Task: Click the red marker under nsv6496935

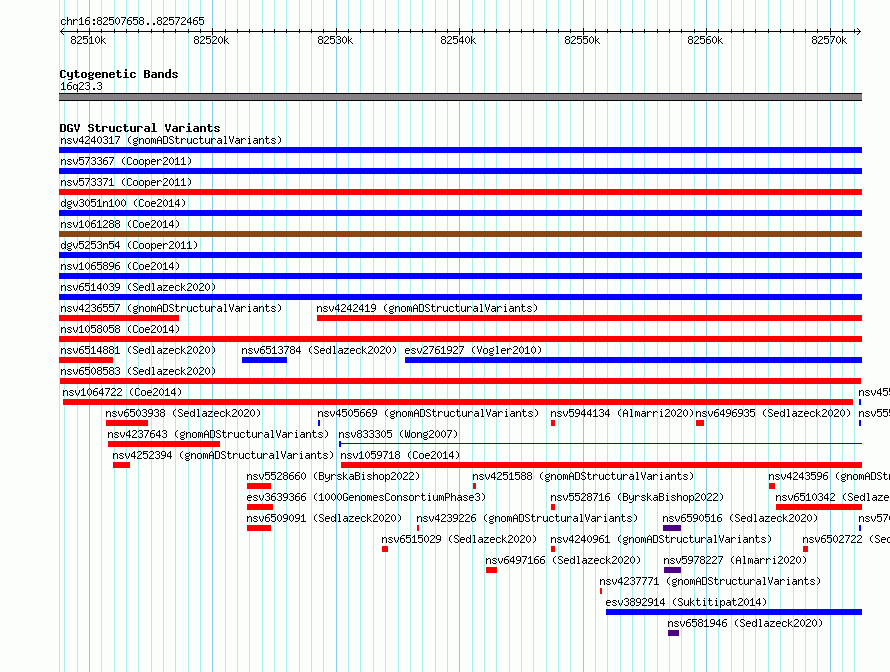Action: point(700,423)
